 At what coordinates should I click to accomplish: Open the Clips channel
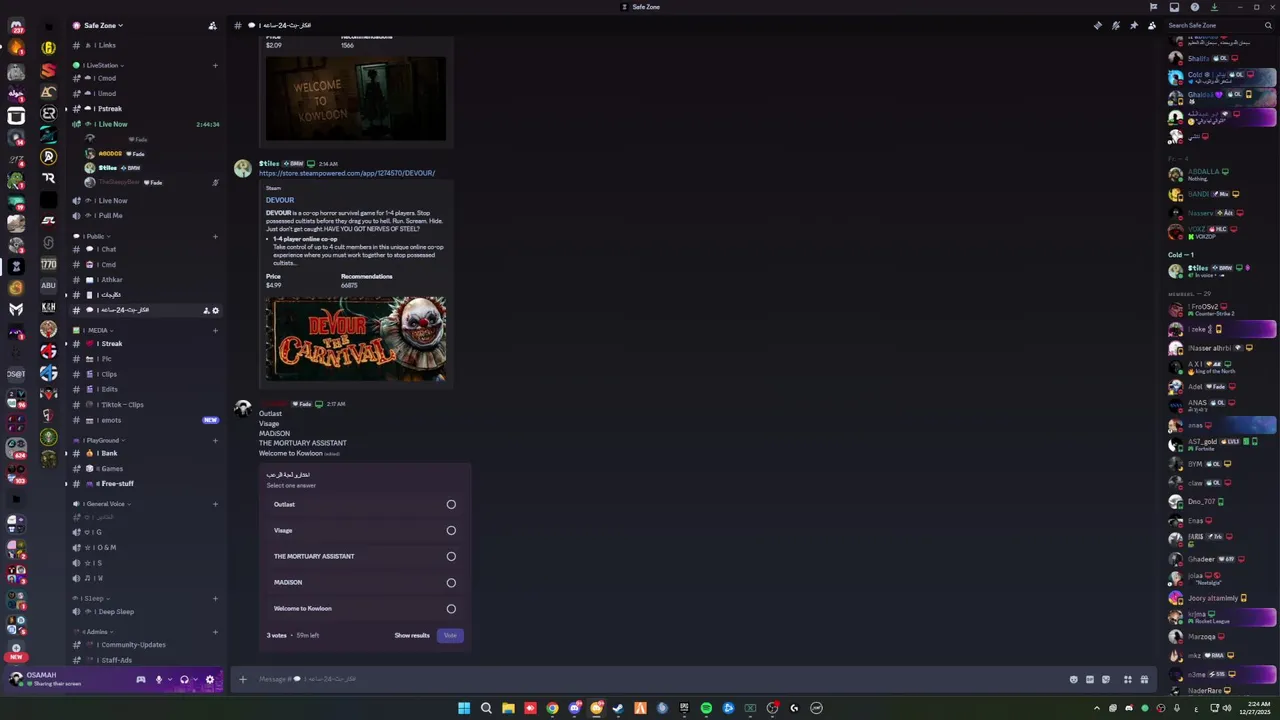tap(146, 374)
